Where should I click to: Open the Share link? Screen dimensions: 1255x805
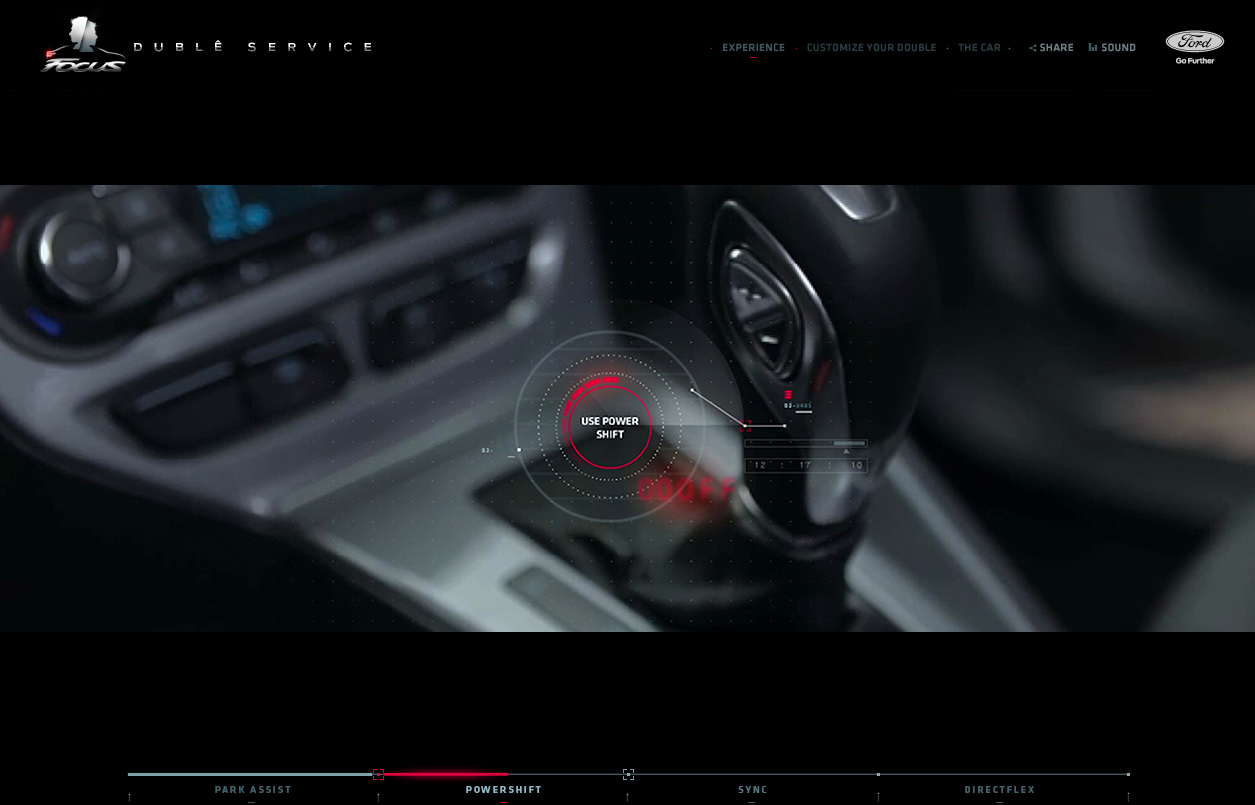(1056, 48)
